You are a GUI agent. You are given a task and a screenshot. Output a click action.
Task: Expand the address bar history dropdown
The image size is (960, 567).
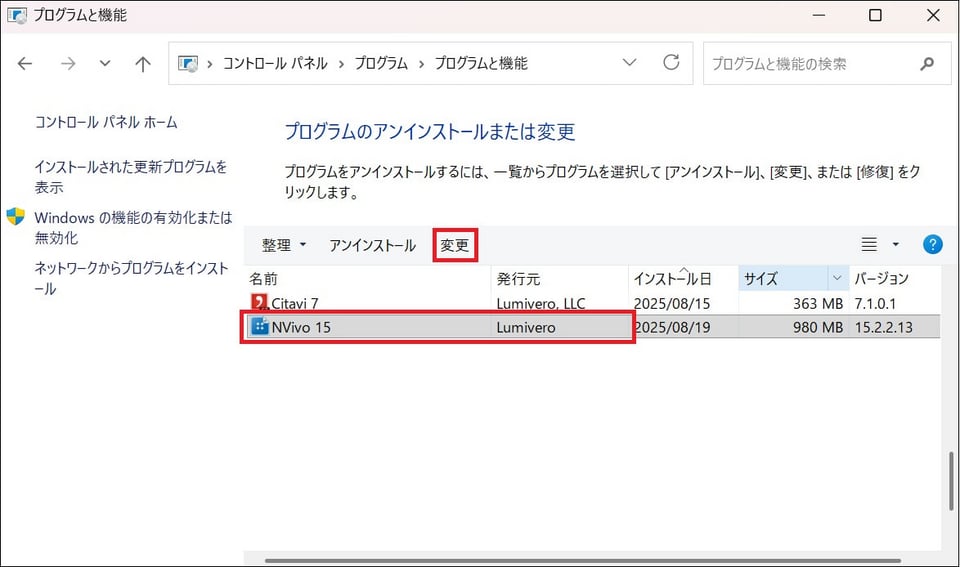[629, 63]
